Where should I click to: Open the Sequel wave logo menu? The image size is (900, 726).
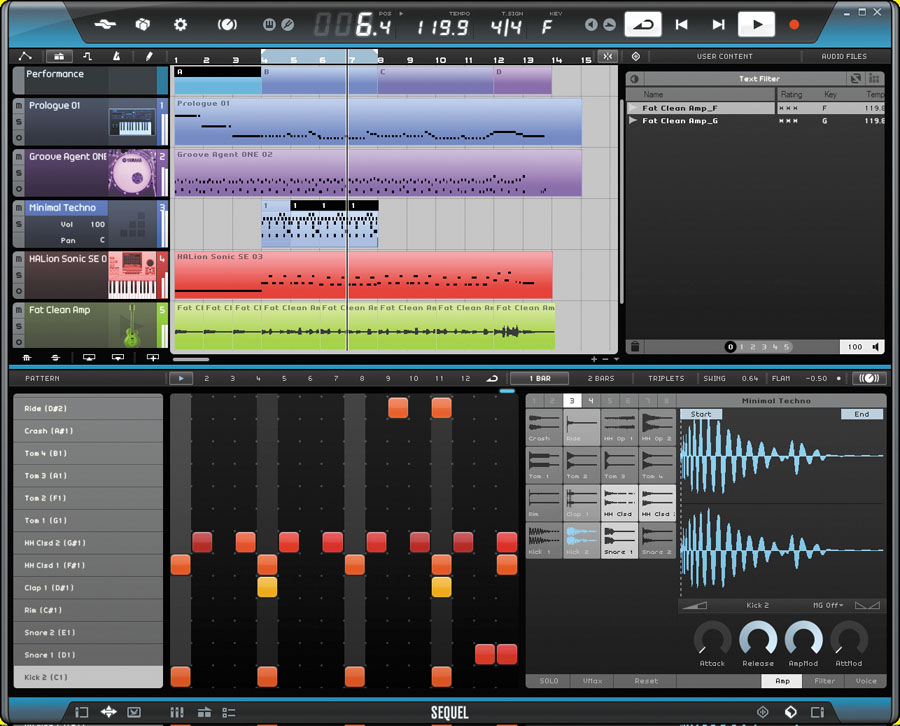(105, 24)
